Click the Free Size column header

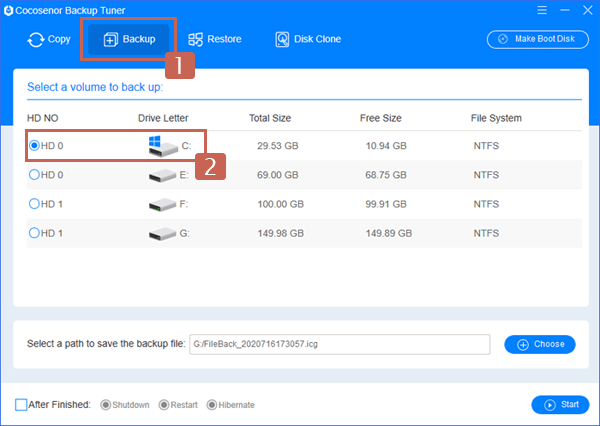pyautogui.click(x=380, y=118)
